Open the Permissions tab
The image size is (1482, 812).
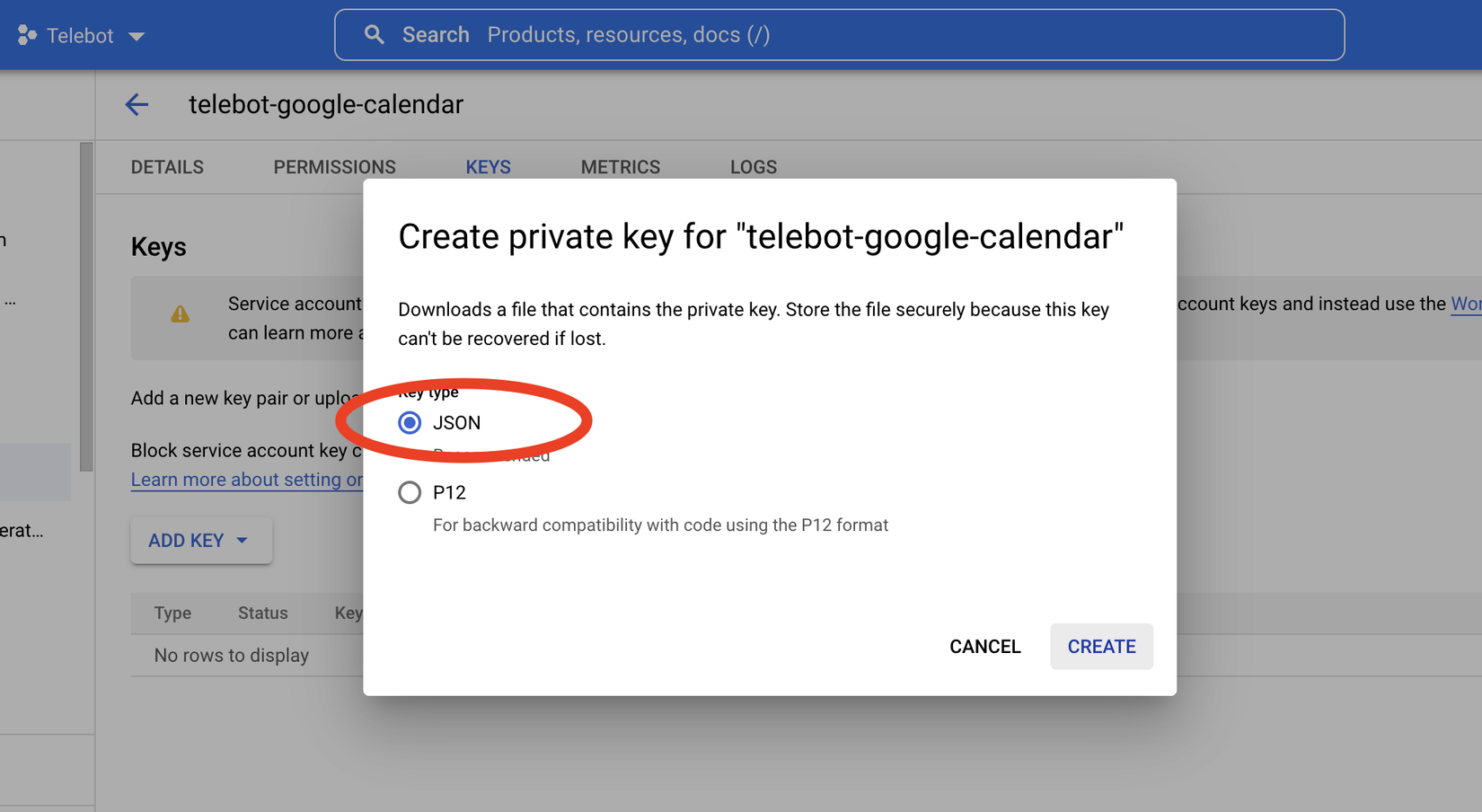334,167
